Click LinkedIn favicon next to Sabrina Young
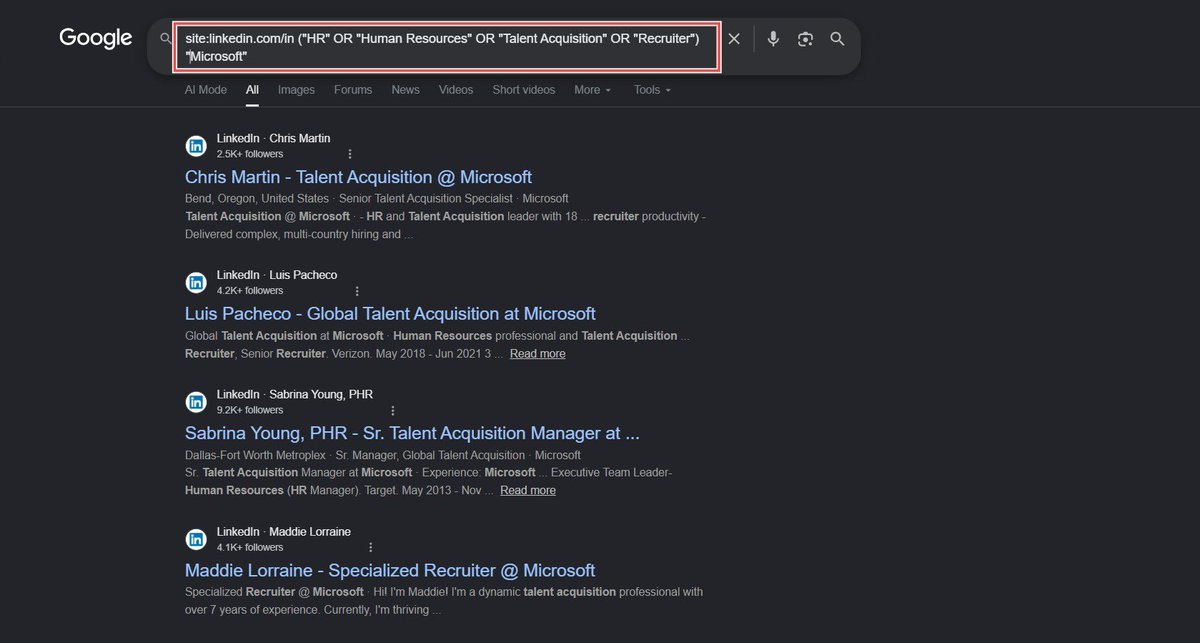This screenshot has width=1200, height=643. (x=196, y=402)
